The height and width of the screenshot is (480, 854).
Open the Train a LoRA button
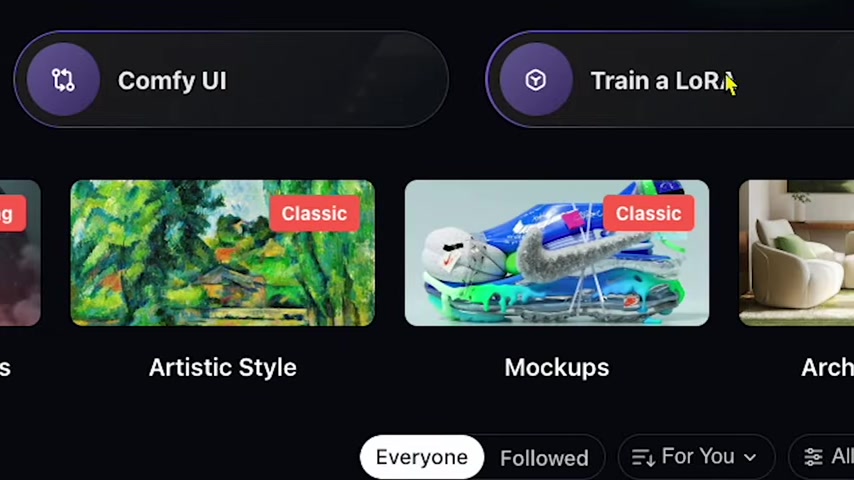click(x=670, y=80)
